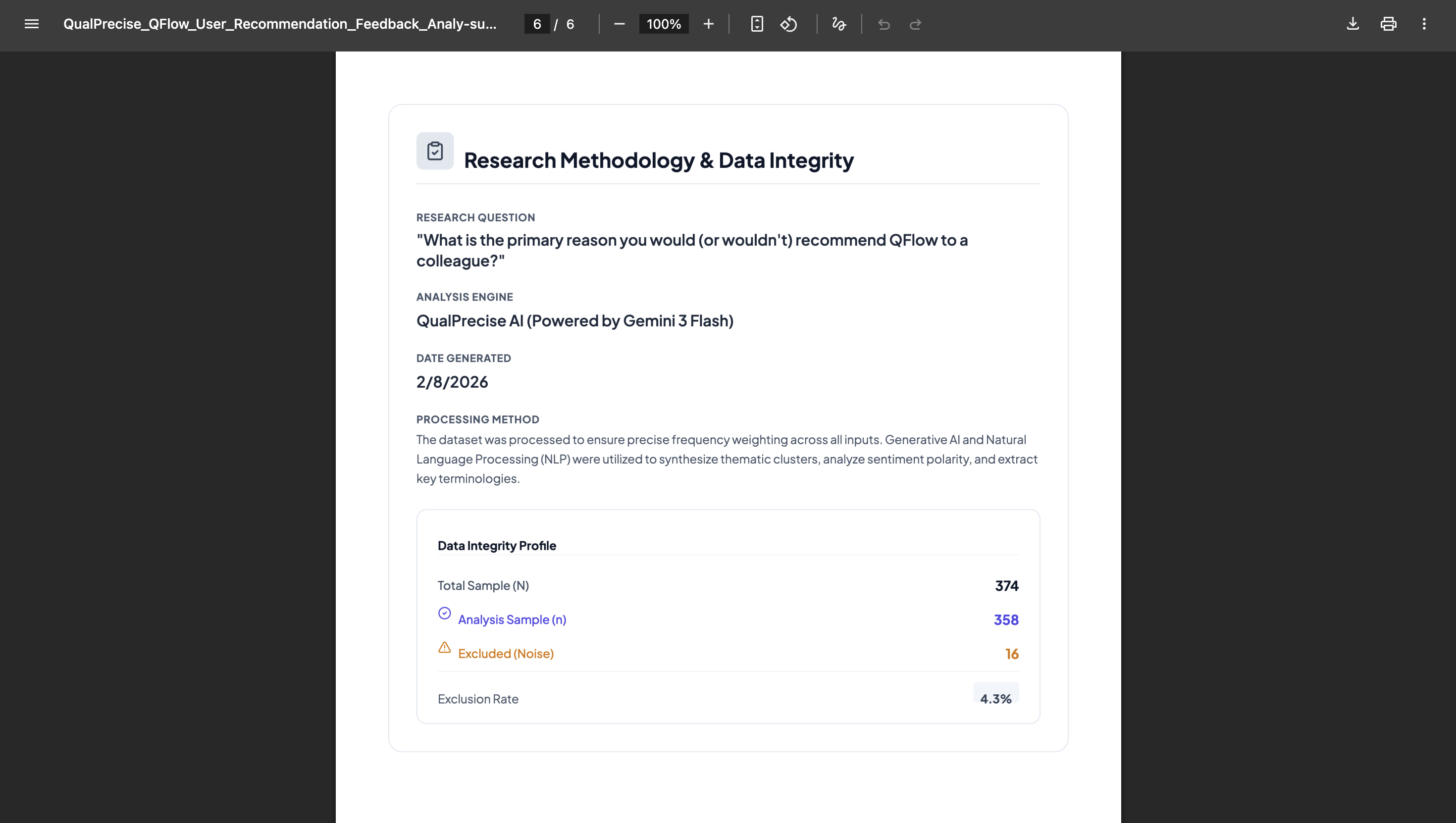Click the clipboard icon beside the heading
This screenshot has width=1456, height=823.
(435, 151)
